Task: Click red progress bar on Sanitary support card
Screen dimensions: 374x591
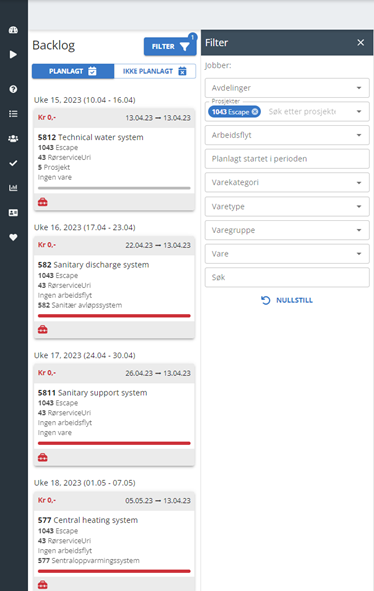Action: tap(114, 443)
